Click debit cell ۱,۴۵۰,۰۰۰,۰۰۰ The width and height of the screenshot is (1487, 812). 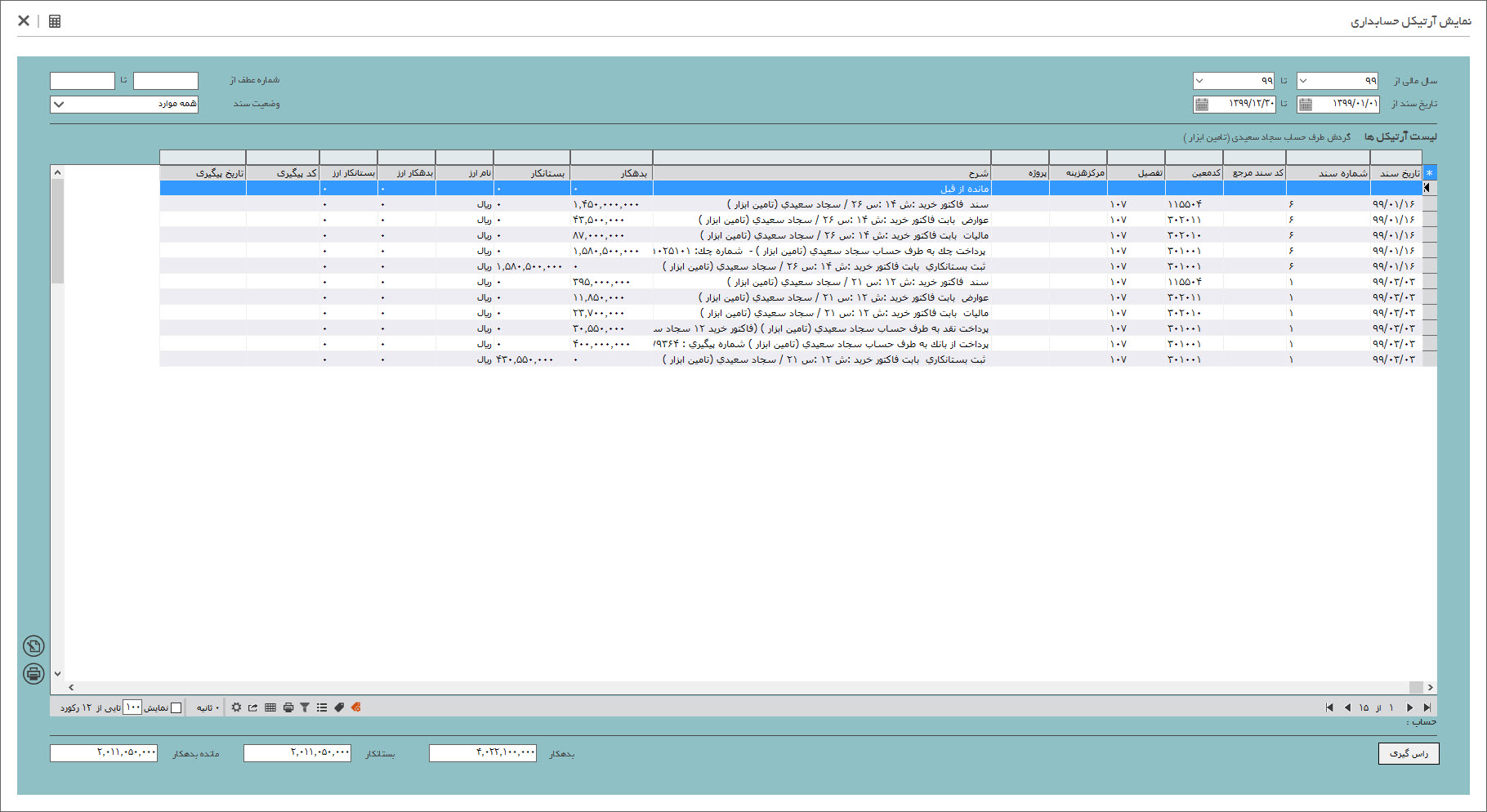point(612,204)
